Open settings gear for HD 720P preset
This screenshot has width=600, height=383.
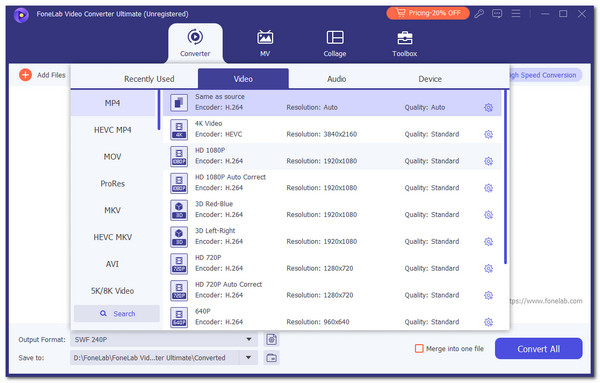pos(488,268)
